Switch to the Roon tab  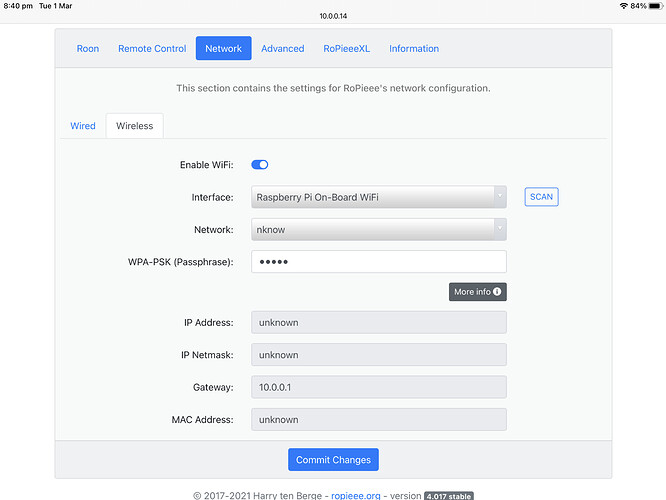pos(88,48)
